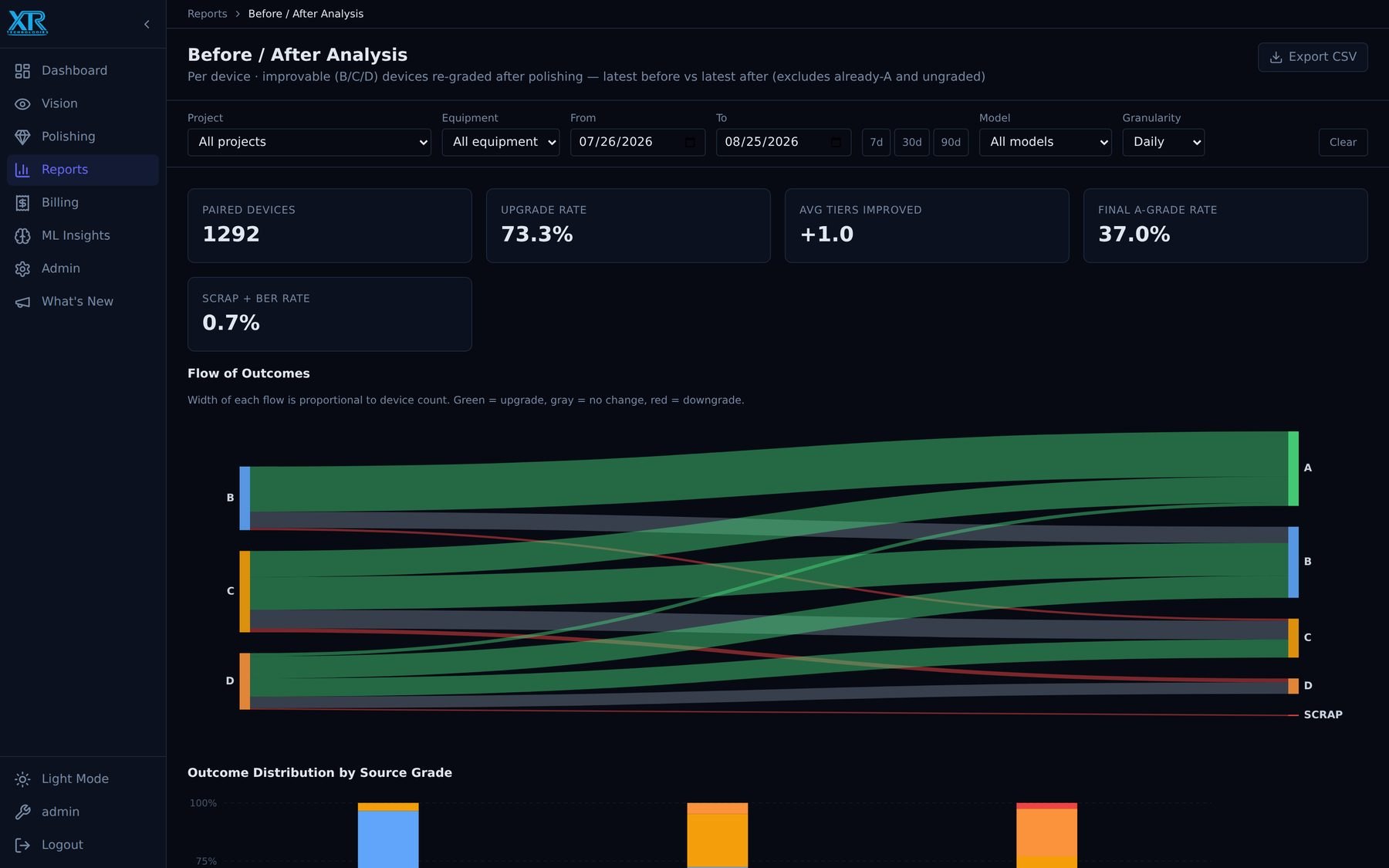
Task: Open Billing from the sidebar
Action: (83, 203)
